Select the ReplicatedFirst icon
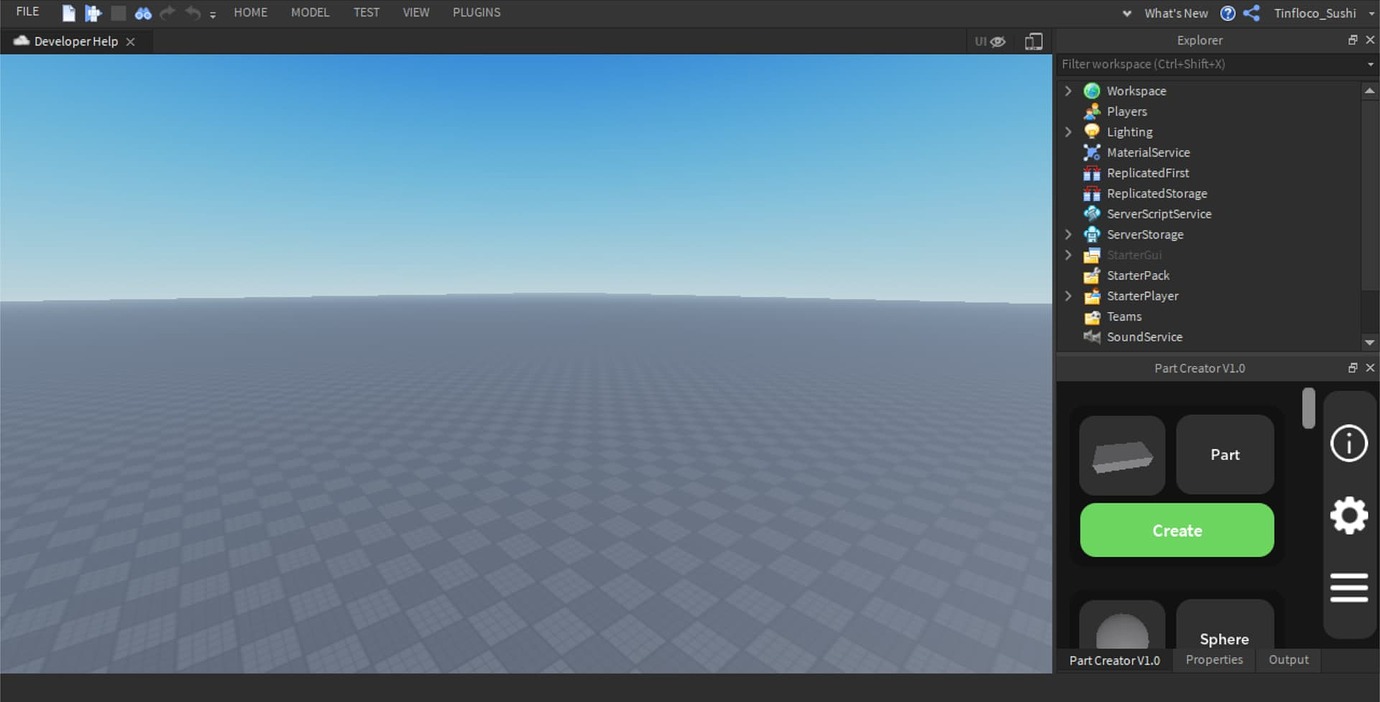This screenshot has height=702, width=1380. click(x=1092, y=173)
